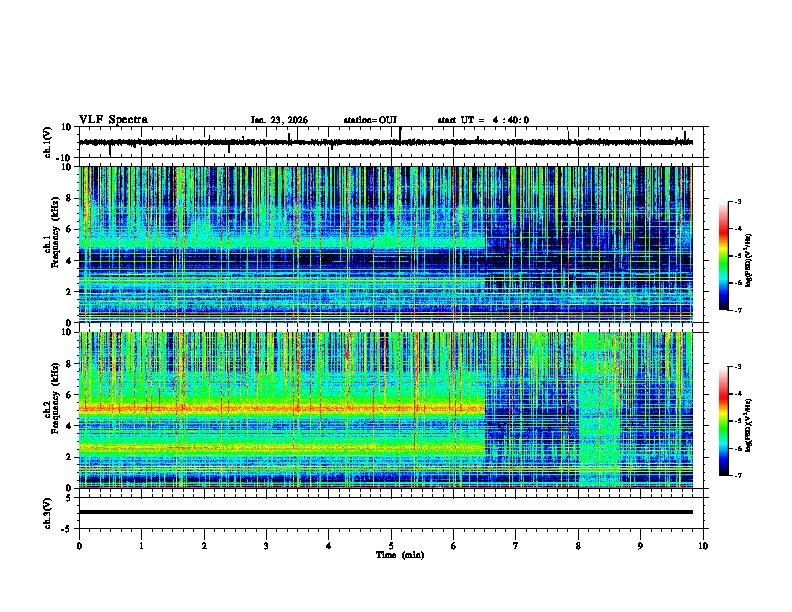Image resolution: width=792 pixels, height=612 pixels.
Task: Click the "-7" label on ch.1 color scale
Action: [x=737, y=310]
